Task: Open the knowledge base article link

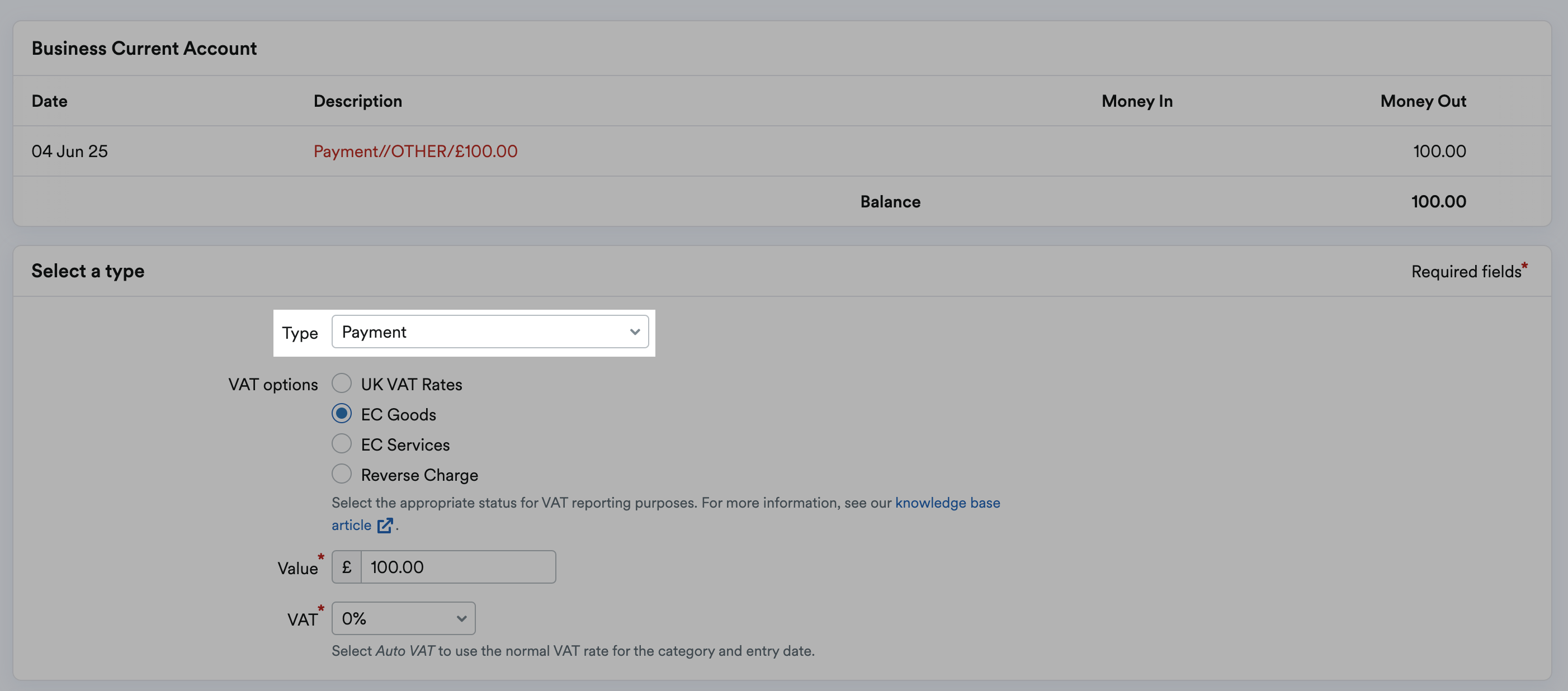Action: coord(947,503)
